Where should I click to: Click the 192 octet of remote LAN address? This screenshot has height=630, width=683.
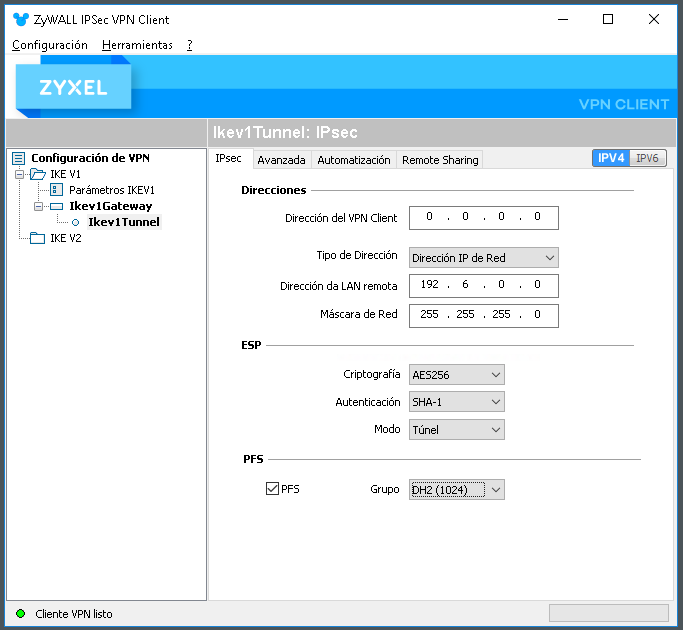coord(429,285)
